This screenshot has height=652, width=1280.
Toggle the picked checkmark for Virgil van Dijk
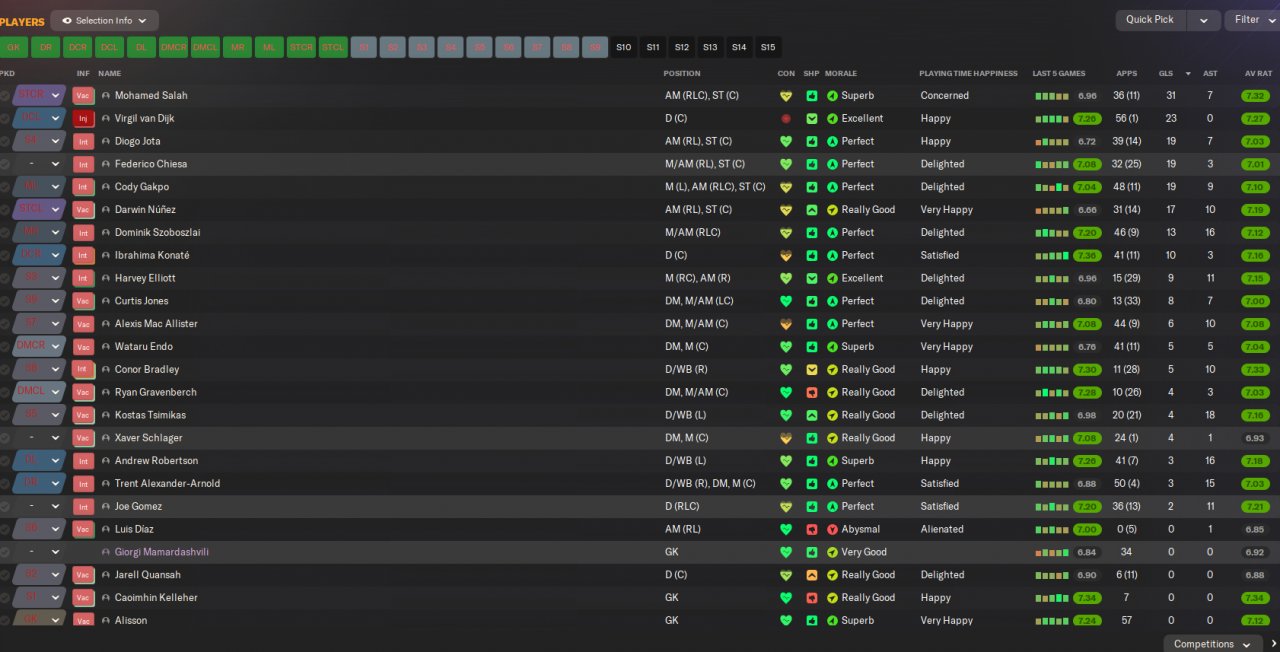point(5,119)
